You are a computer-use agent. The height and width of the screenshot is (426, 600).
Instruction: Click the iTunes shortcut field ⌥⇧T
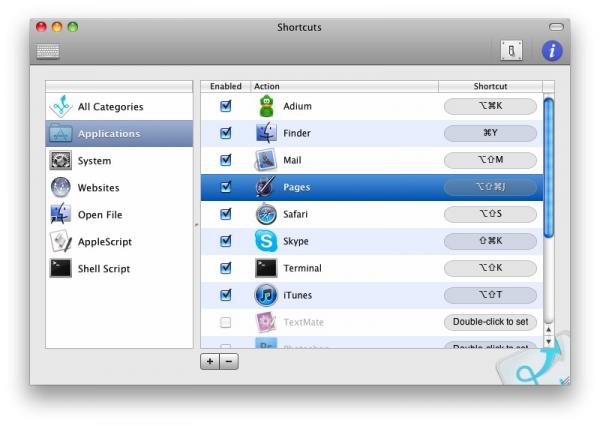490,295
